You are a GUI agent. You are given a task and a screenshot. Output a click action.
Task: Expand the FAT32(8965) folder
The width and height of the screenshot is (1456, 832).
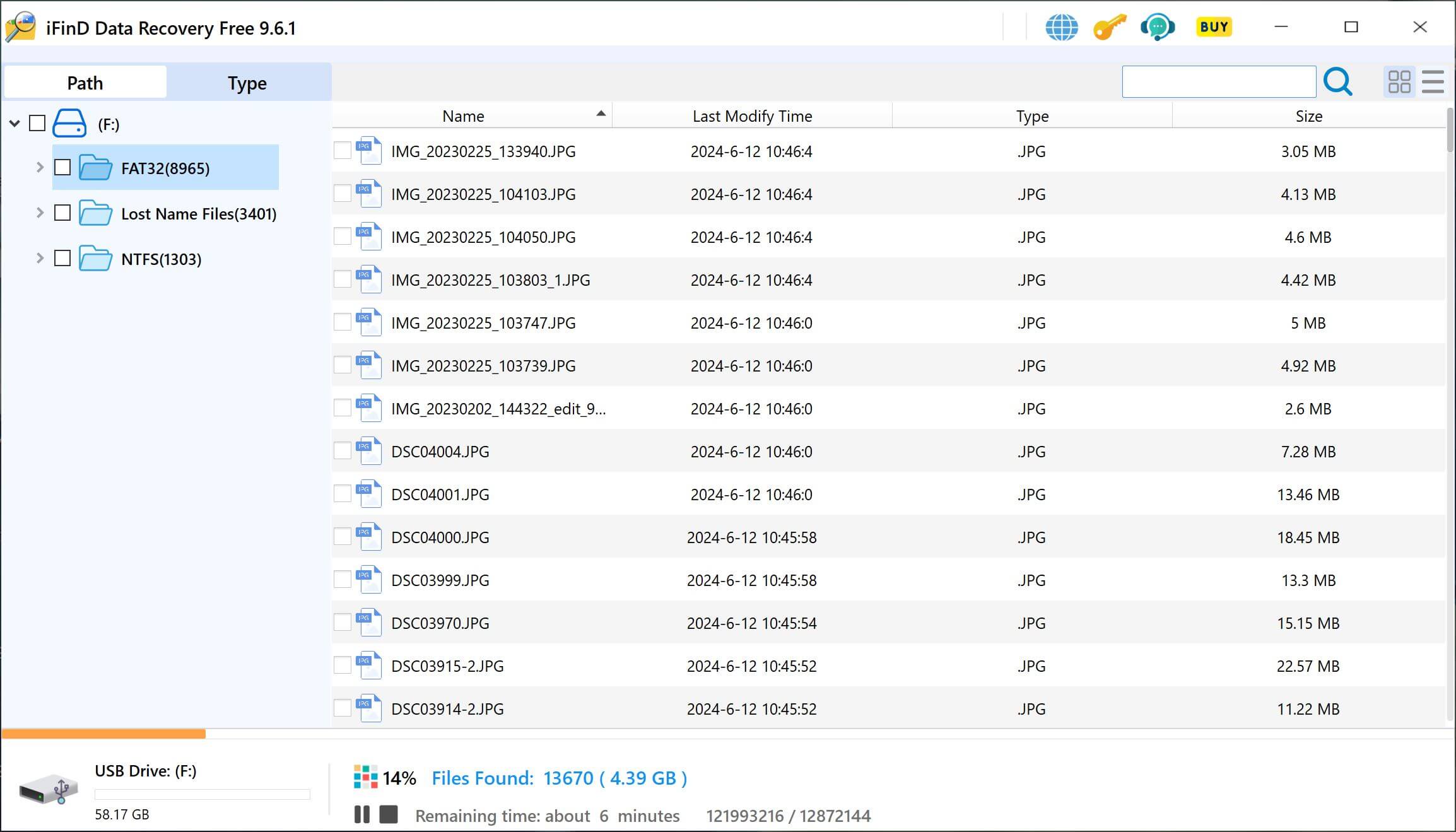40,167
